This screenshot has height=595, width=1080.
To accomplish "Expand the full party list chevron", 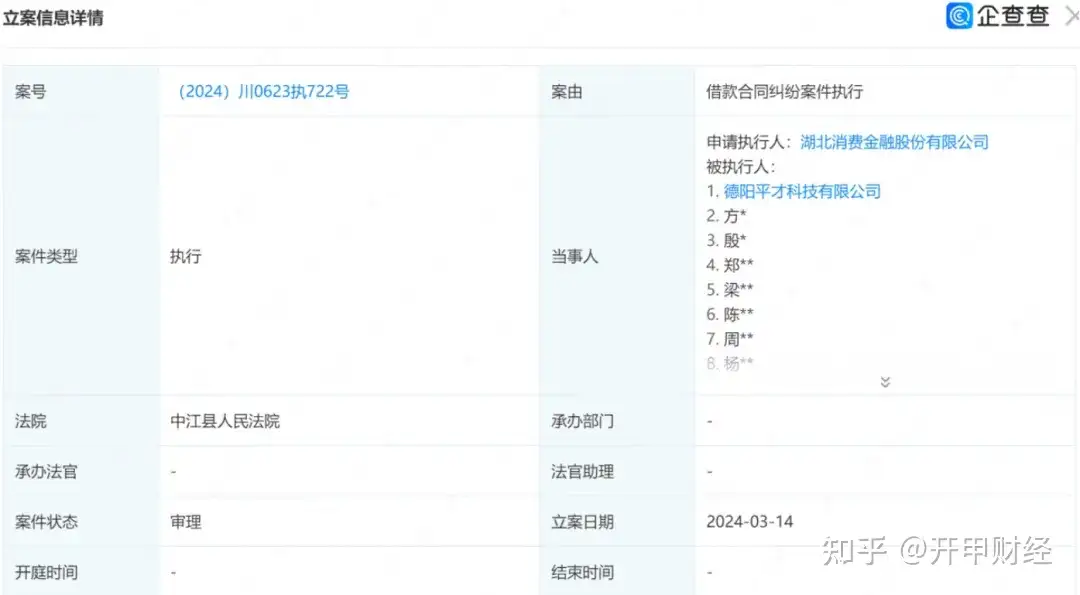I will point(885,382).
